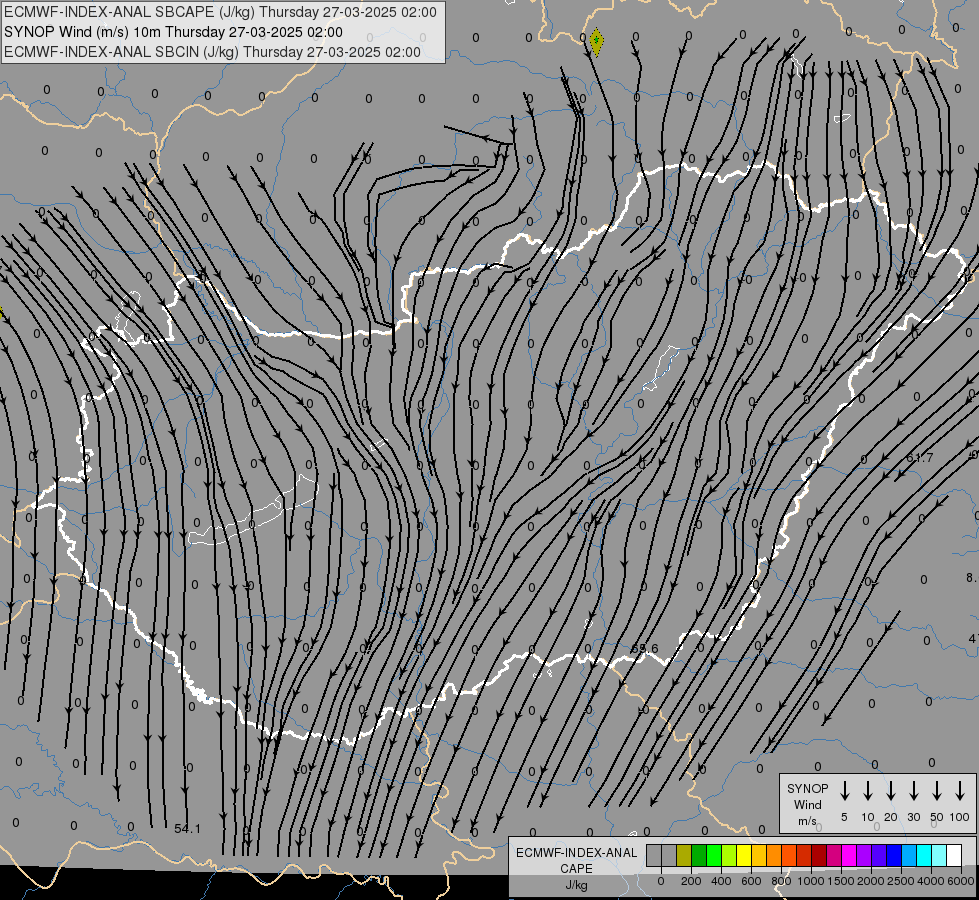
Task: Select the white swatch at 6000
Action: [953, 855]
